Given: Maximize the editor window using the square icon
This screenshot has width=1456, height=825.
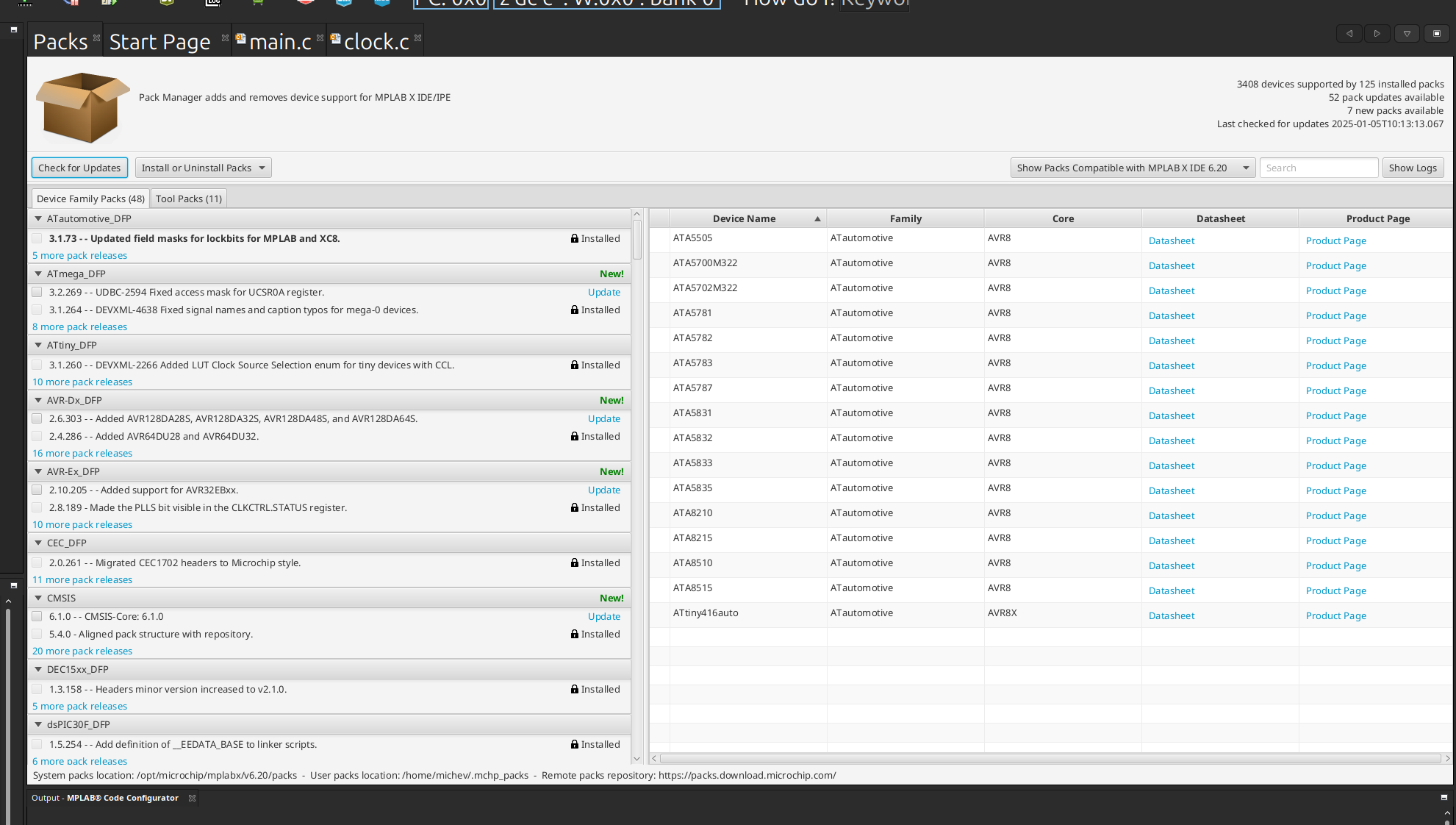Looking at the screenshot, I should (x=1436, y=33).
